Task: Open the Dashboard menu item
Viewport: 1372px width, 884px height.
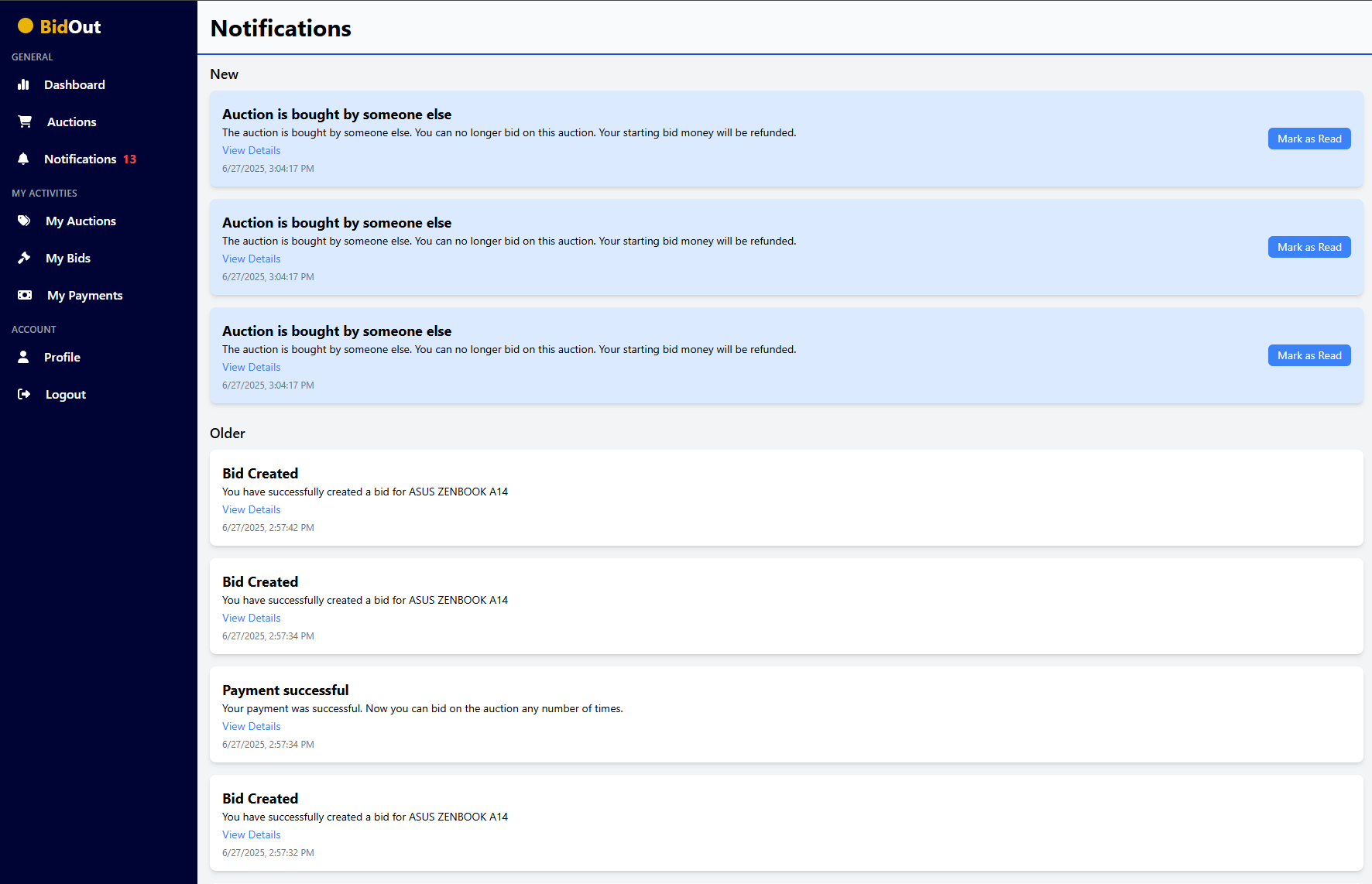Action: tap(74, 84)
